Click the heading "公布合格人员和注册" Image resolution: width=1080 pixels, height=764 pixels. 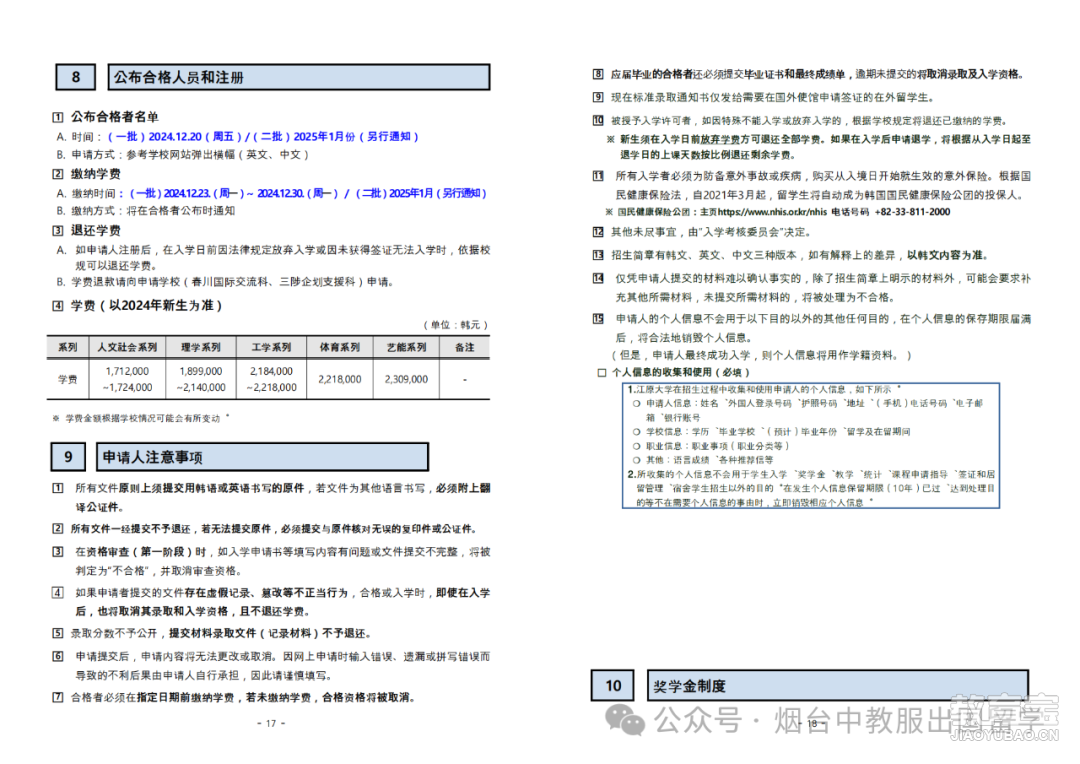pos(299,77)
